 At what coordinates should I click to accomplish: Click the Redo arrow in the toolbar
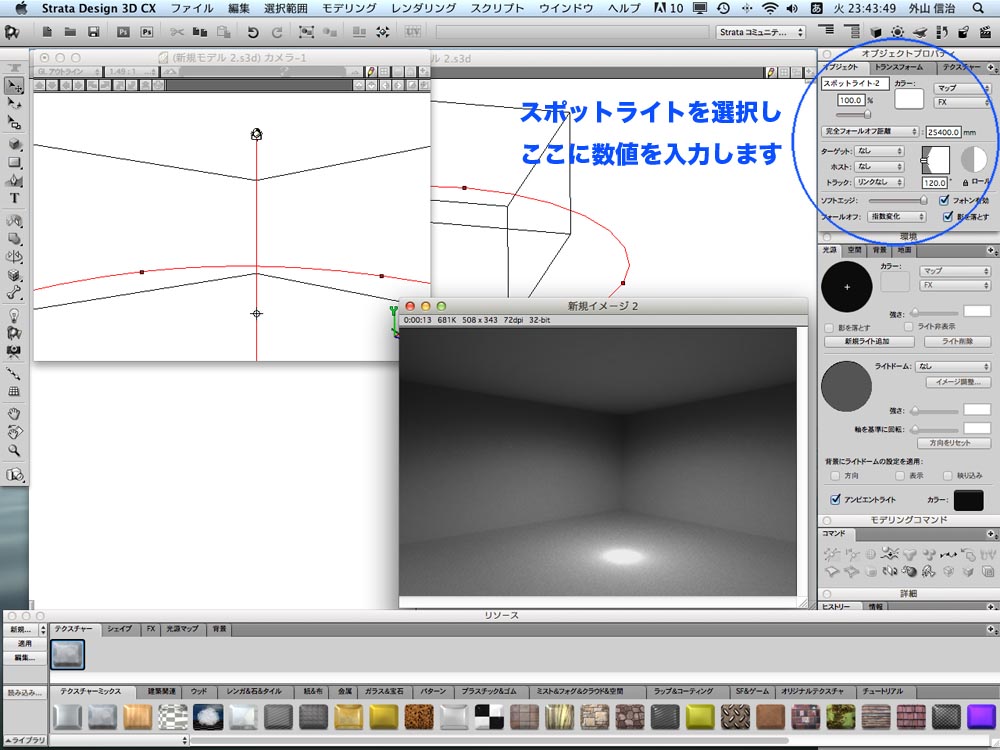tap(277, 32)
